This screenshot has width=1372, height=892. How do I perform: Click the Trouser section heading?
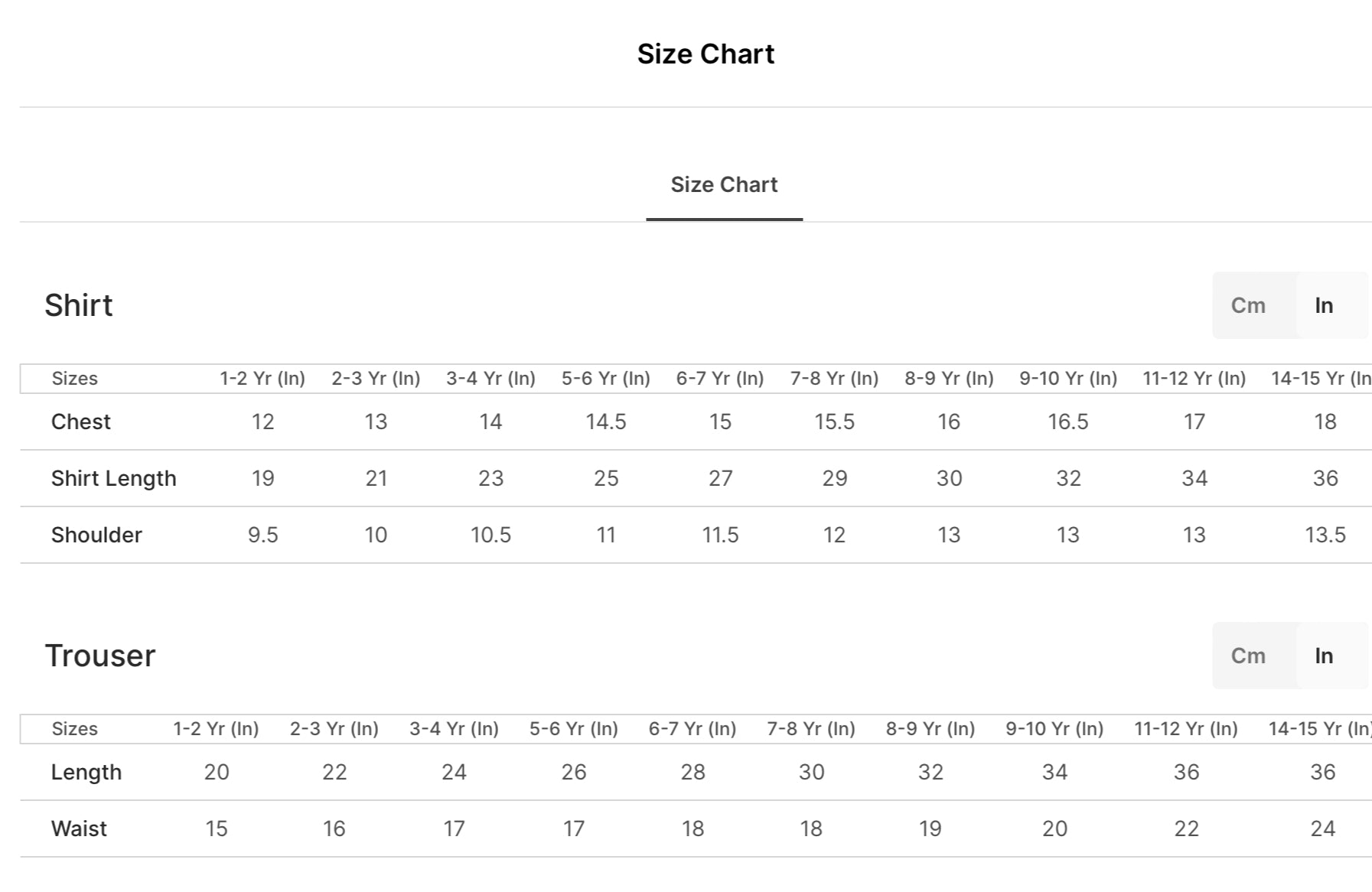[x=100, y=656]
